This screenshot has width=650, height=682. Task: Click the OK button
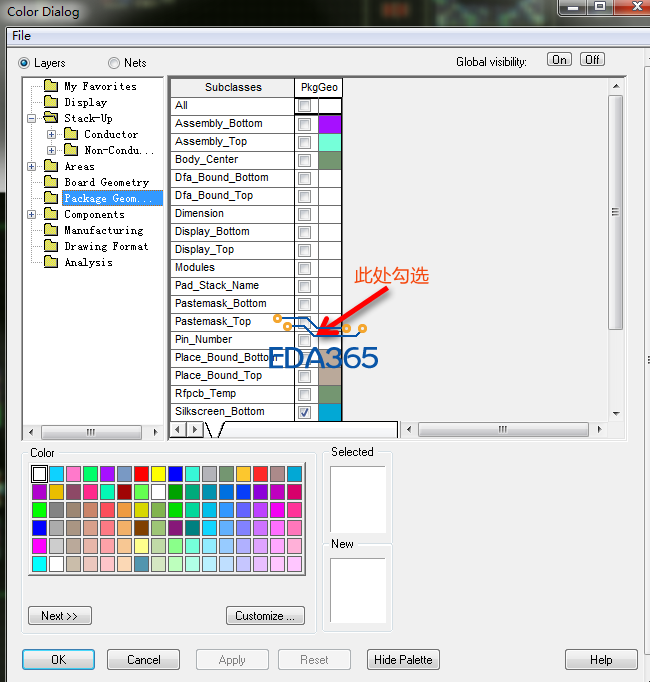(x=58, y=660)
